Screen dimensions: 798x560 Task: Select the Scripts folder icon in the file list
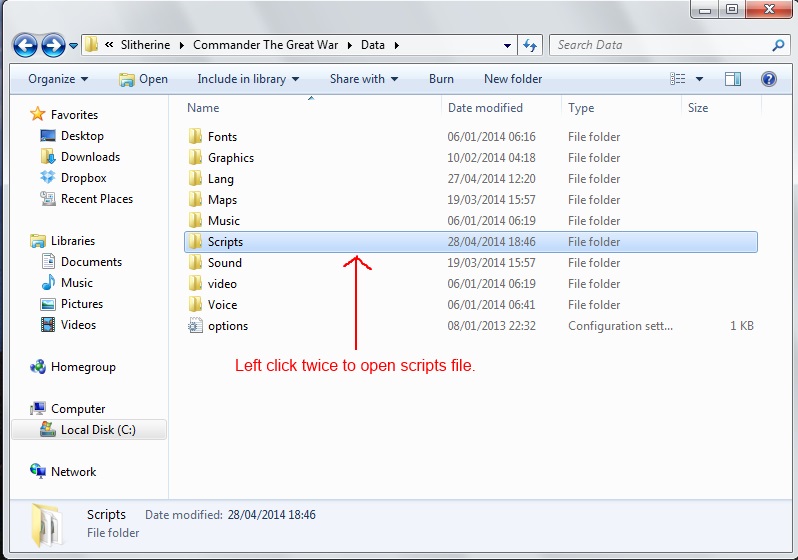click(x=195, y=241)
